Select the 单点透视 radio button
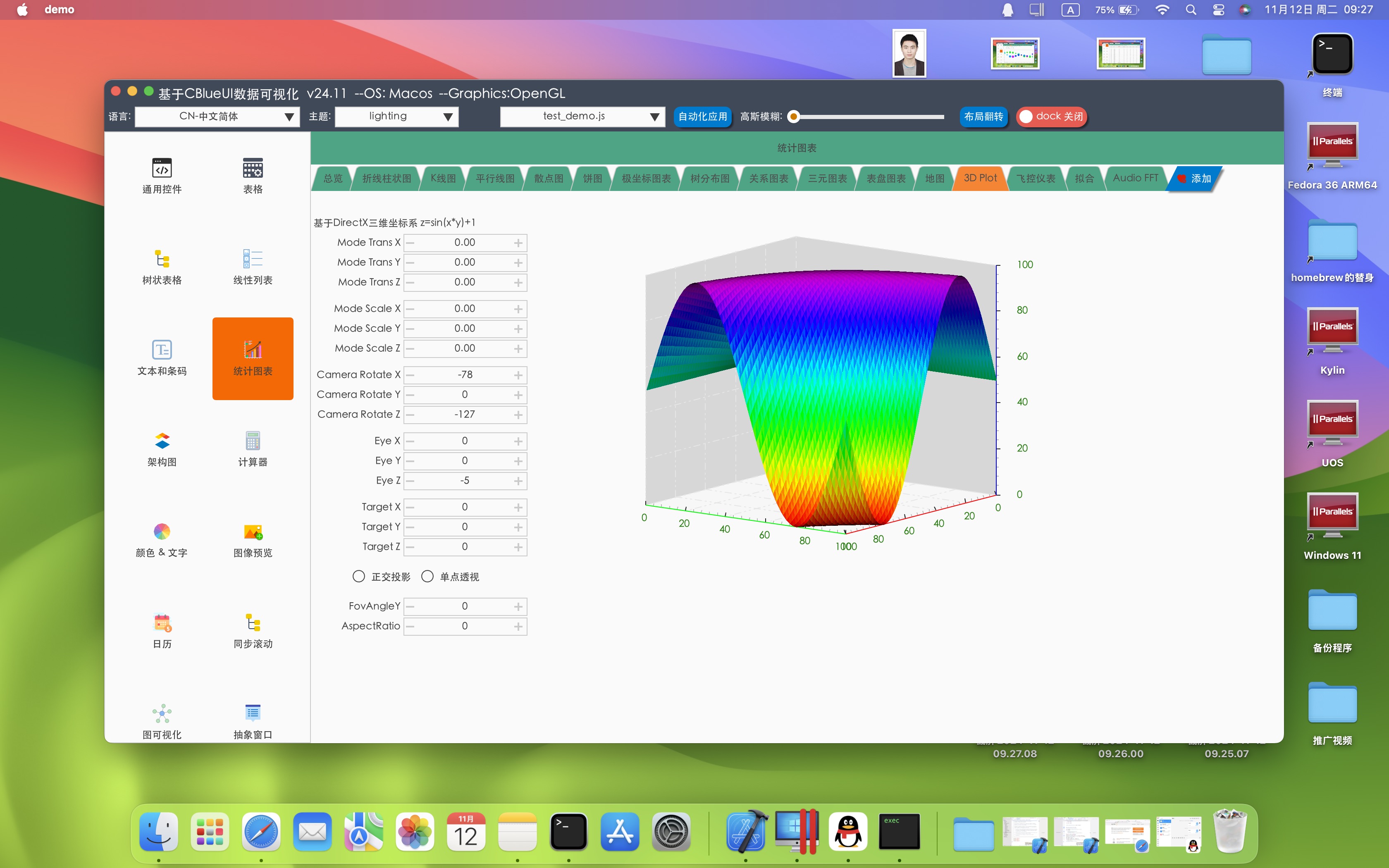1389x868 pixels. [427, 576]
